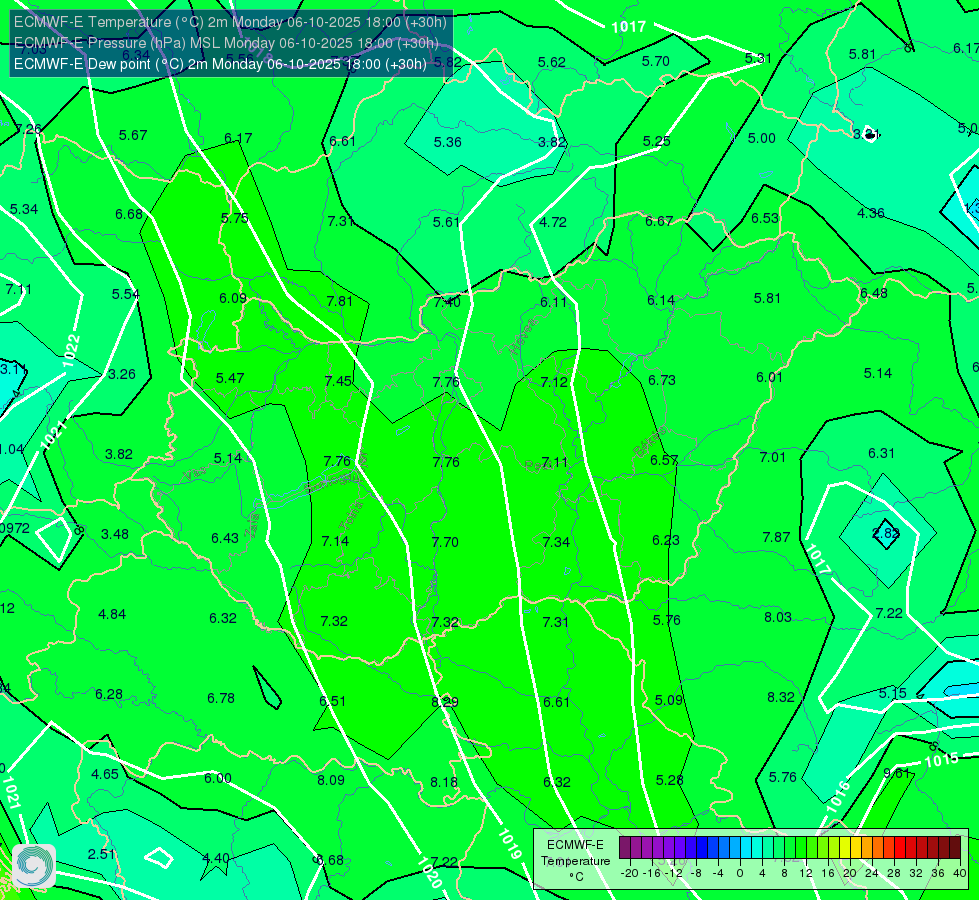This screenshot has height=900, width=979.
Task: Click the dew point value 5.36
Action: (x=448, y=142)
